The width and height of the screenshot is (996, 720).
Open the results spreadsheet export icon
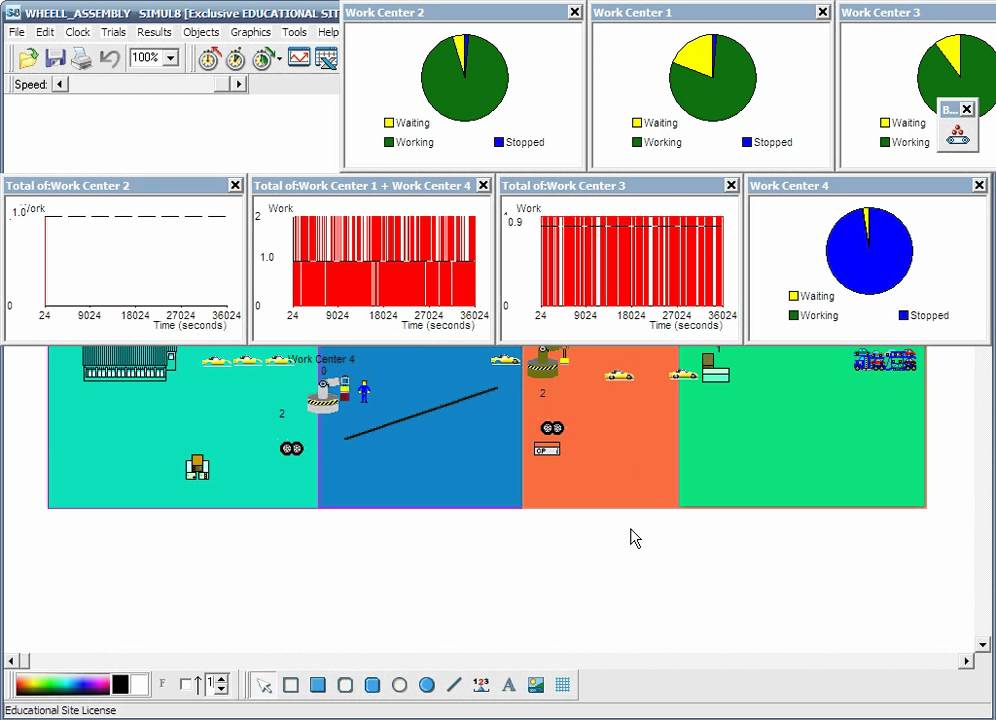tap(326, 58)
